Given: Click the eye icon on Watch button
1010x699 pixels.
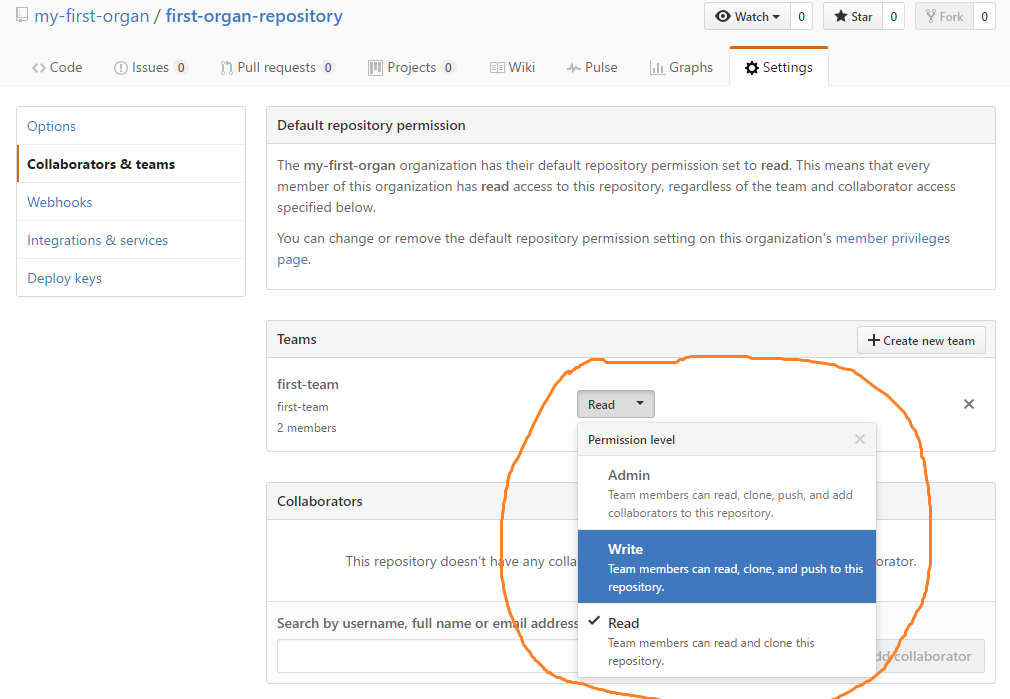Looking at the screenshot, I should [x=723, y=16].
